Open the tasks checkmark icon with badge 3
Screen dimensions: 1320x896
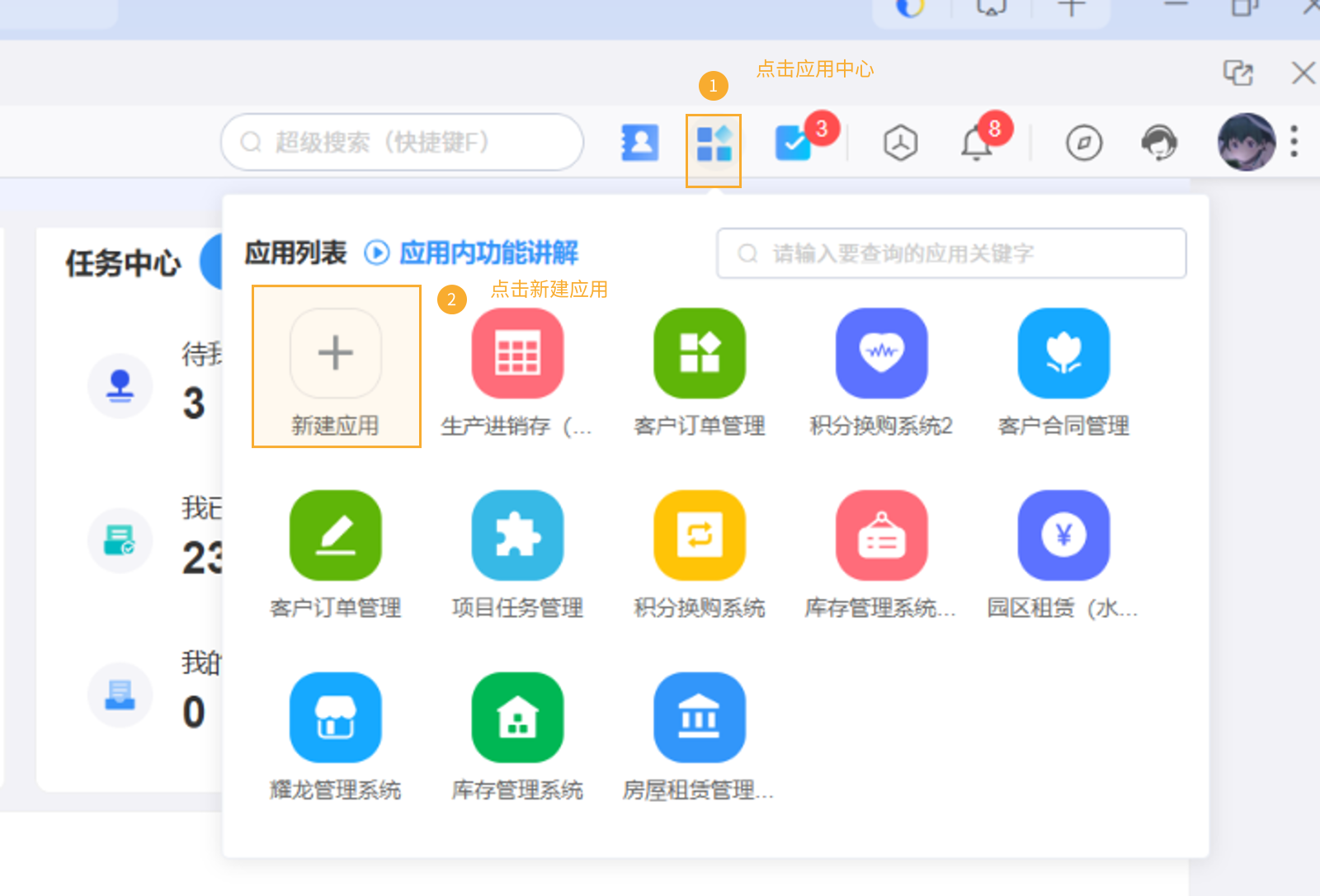pos(794,143)
